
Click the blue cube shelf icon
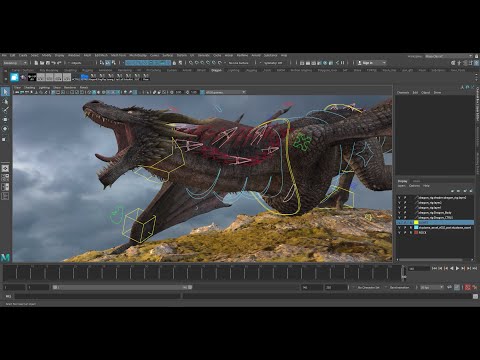click(14, 77)
